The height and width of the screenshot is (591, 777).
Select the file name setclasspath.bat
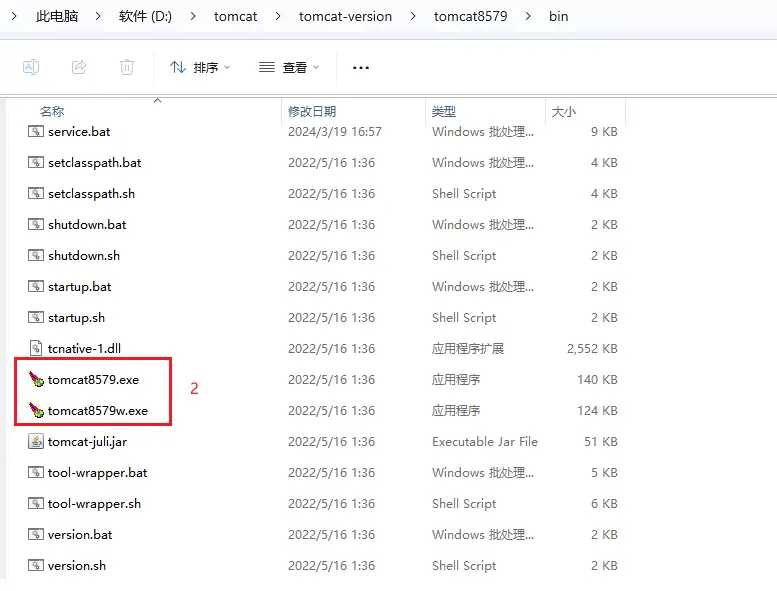(x=95, y=162)
